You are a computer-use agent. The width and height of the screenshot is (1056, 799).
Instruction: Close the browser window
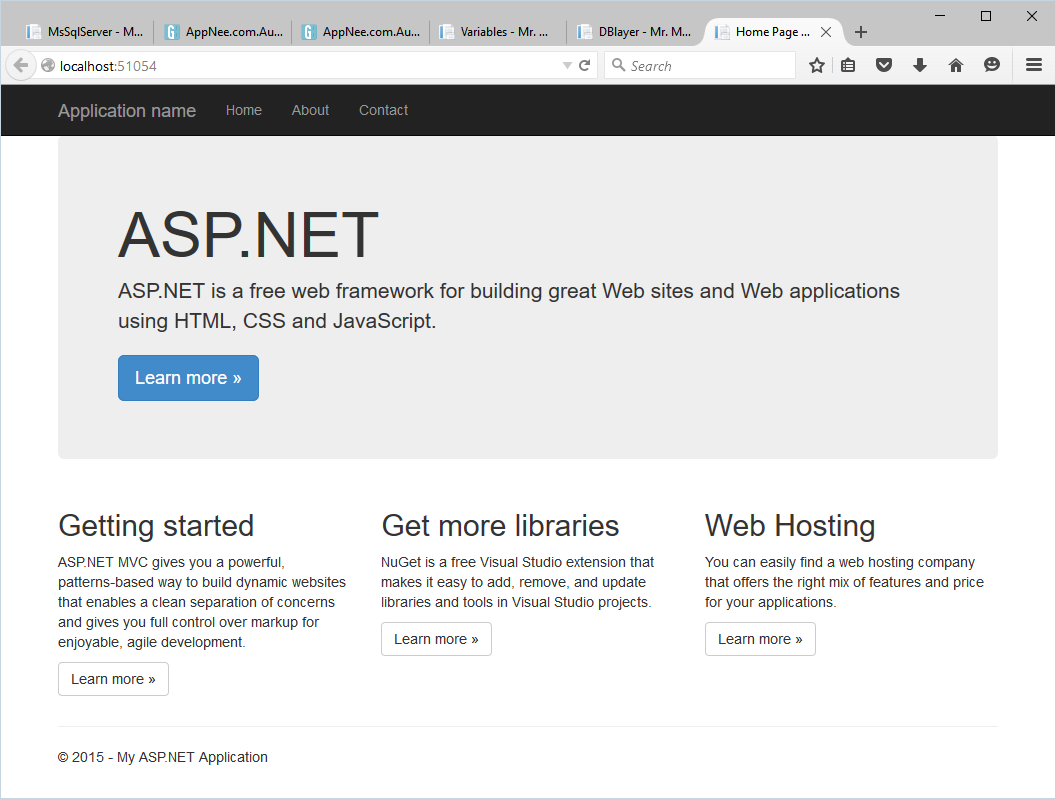pyautogui.click(x=1032, y=16)
